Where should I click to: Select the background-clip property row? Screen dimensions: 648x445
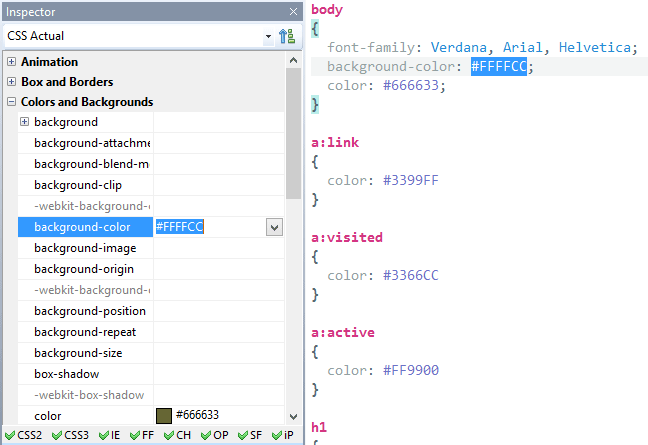151,185
